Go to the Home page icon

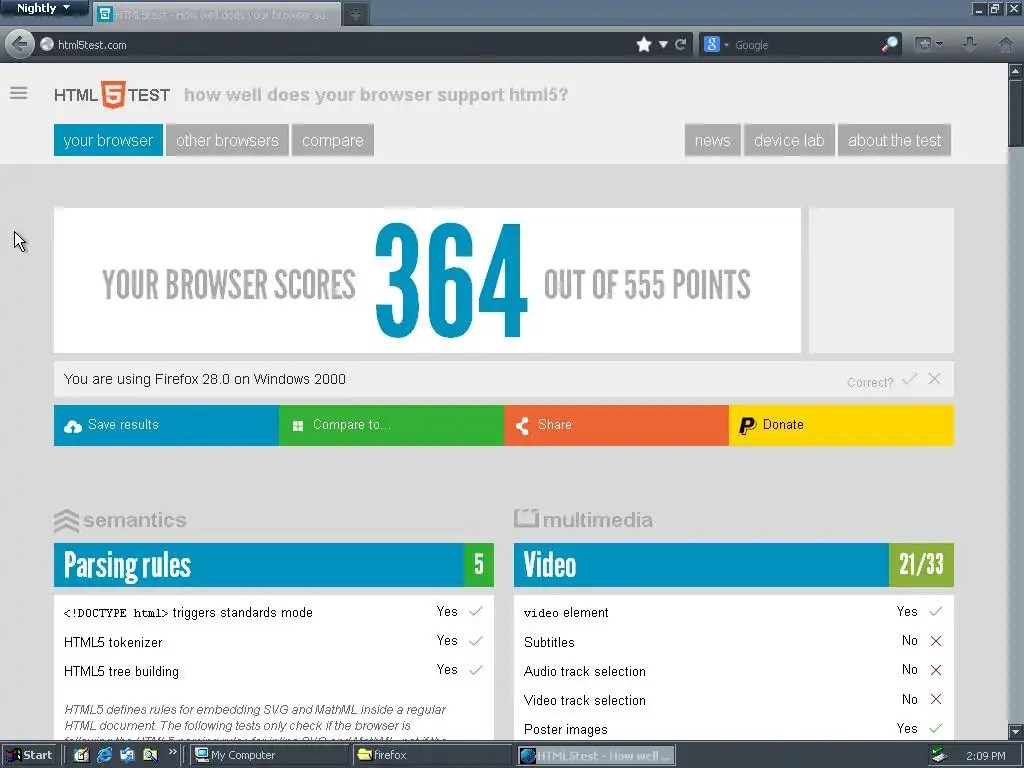pyautogui.click(x=1006, y=44)
